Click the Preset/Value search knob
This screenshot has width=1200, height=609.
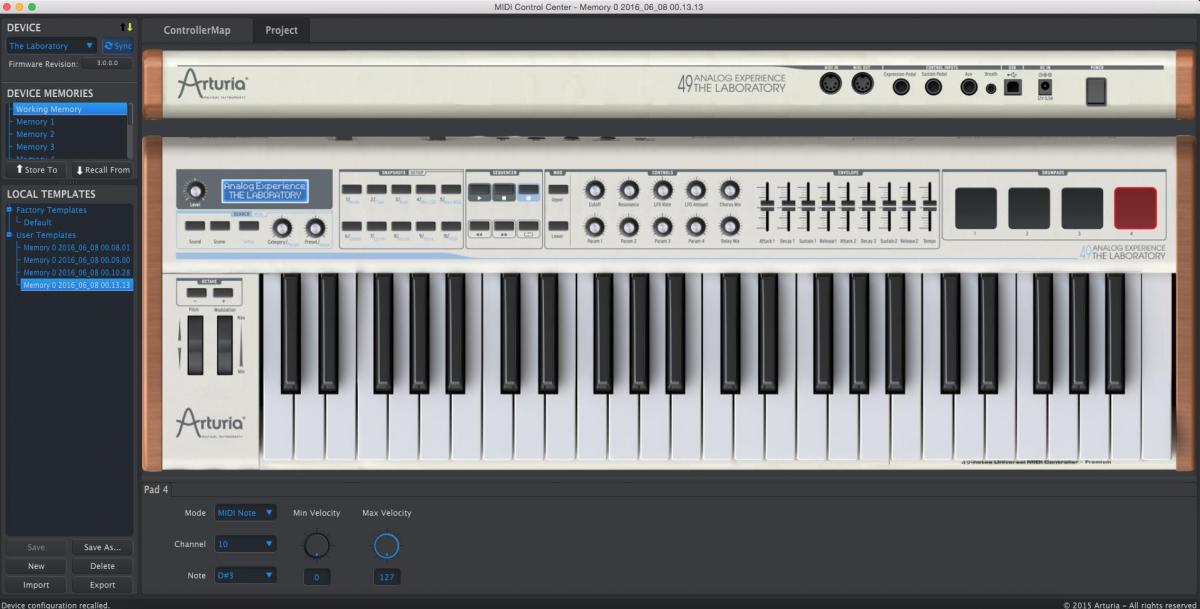click(315, 227)
